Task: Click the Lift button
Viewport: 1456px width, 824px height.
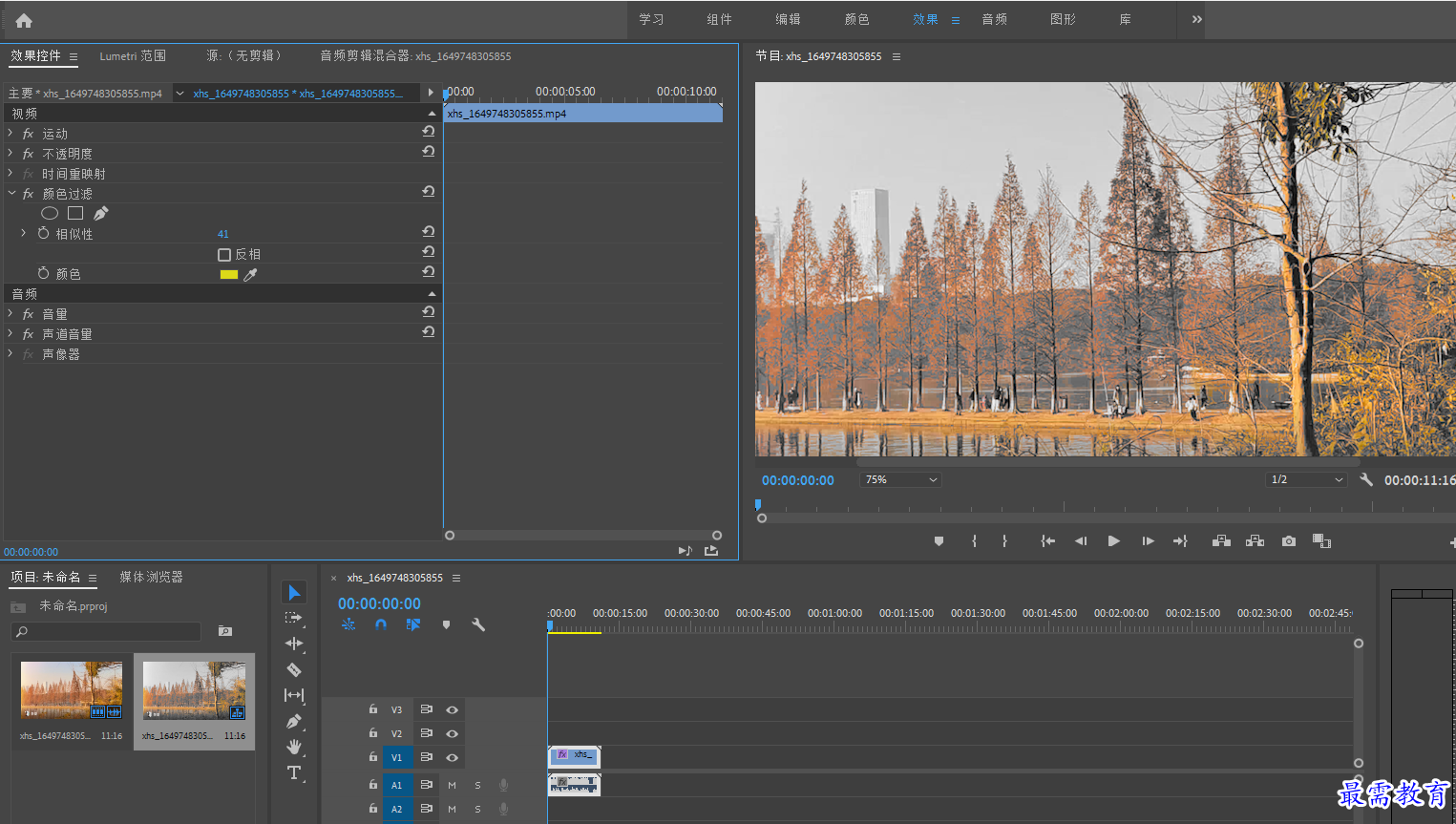Action: pos(1221,541)
